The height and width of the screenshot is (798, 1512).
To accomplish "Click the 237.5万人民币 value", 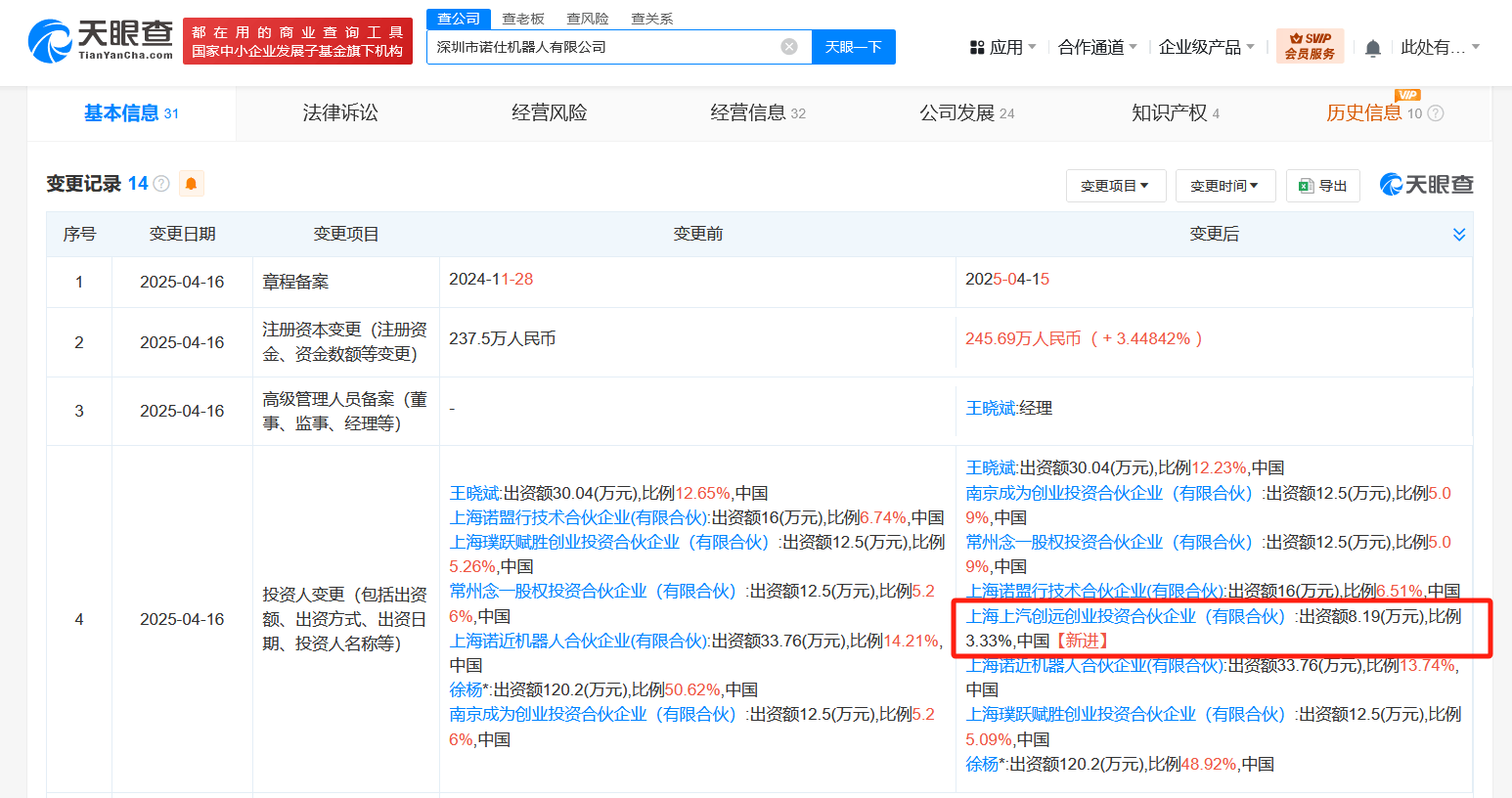I will coord(503,339).
